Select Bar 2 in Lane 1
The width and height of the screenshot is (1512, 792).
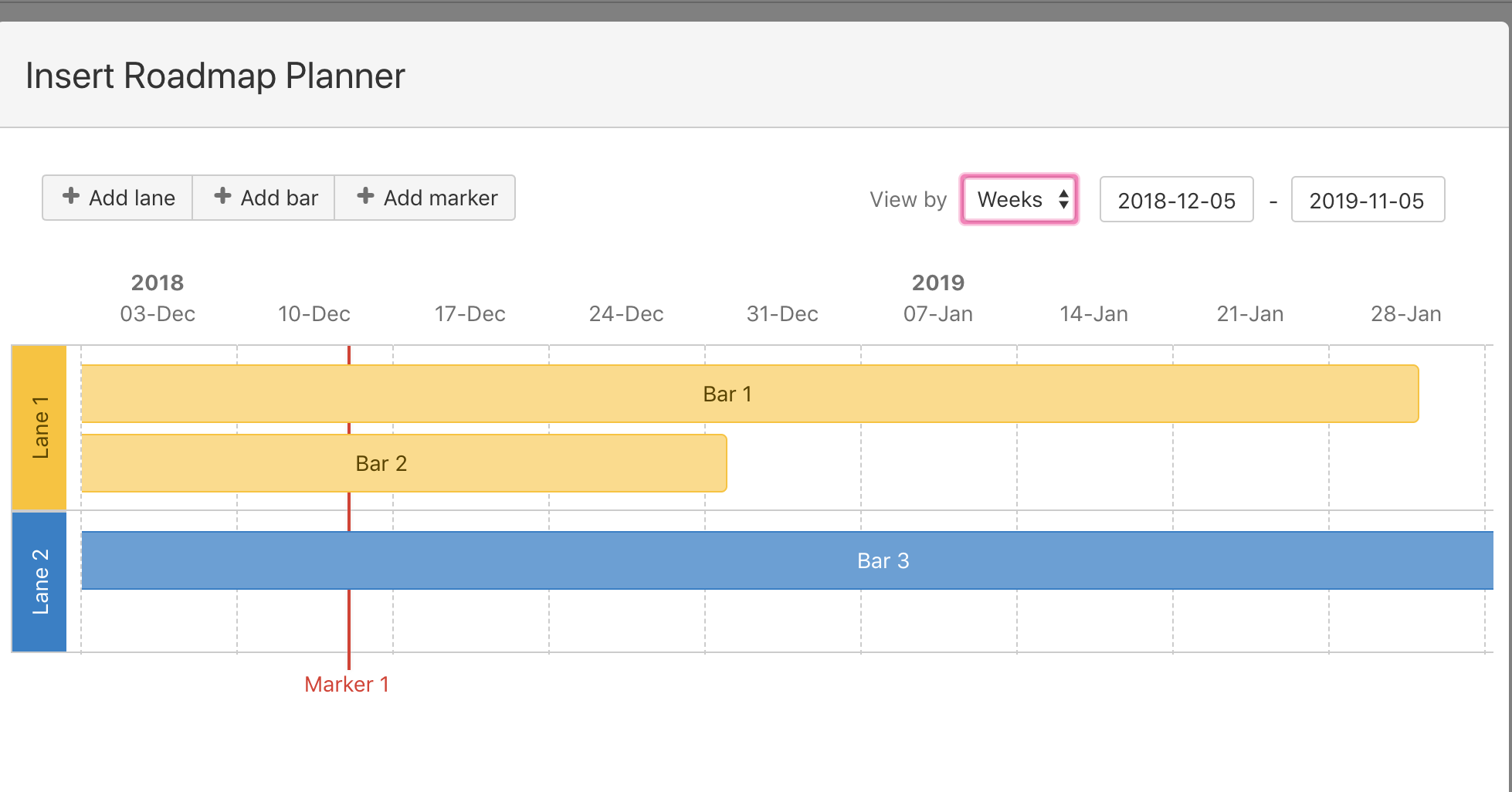(404, 463)
